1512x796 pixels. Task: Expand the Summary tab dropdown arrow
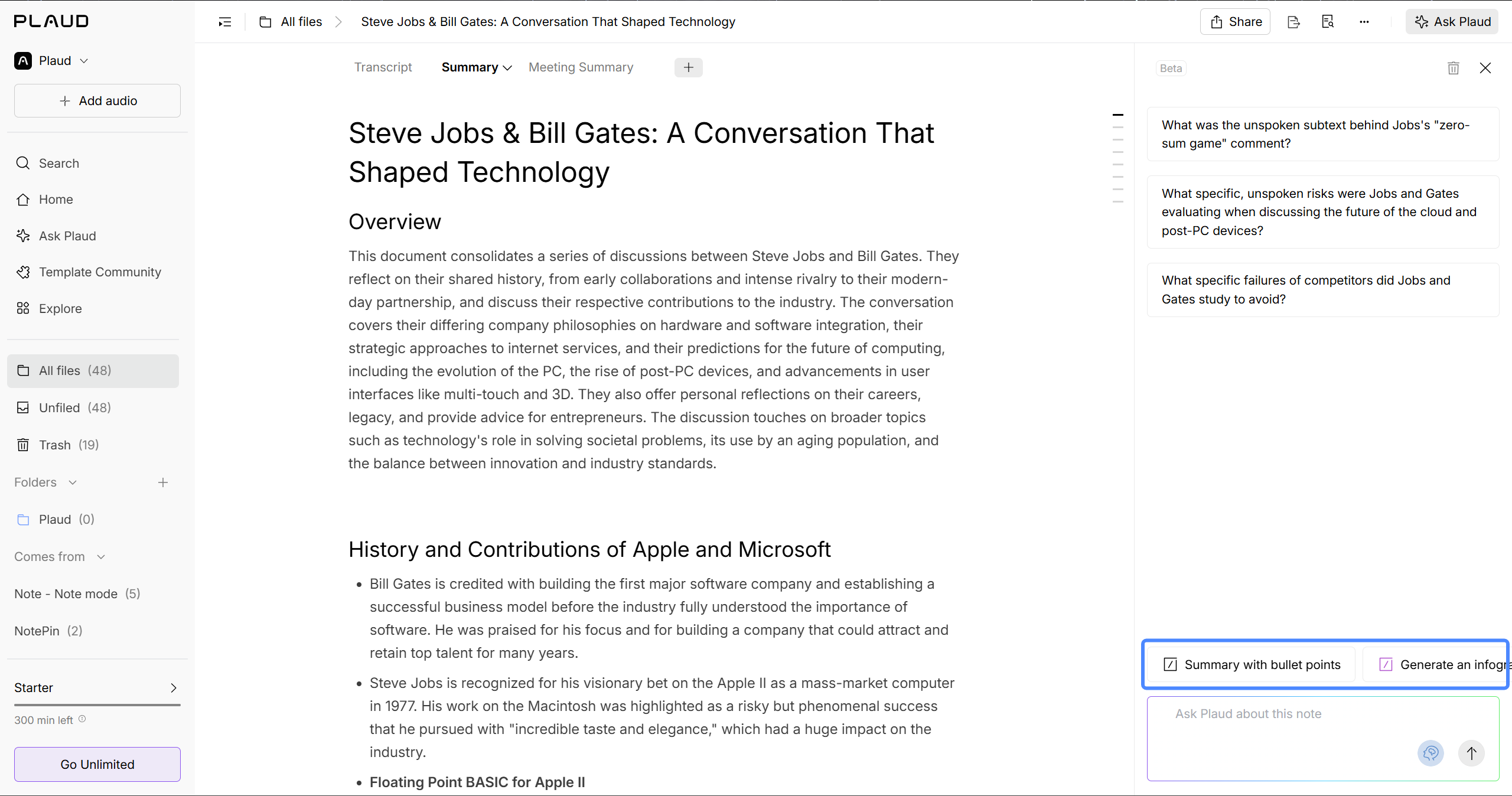[x=507, y=68]
